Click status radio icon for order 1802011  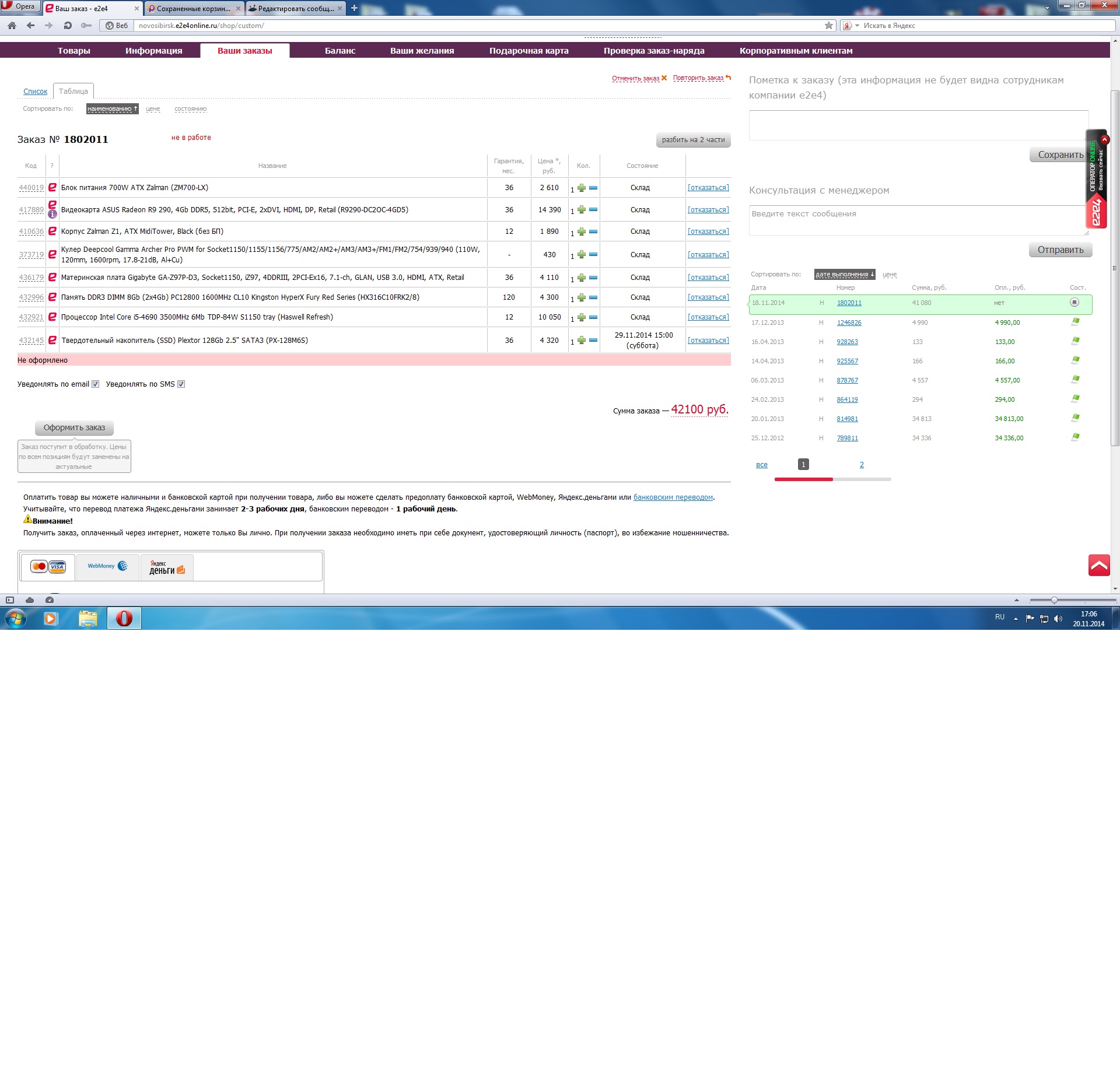point(1074,303)
